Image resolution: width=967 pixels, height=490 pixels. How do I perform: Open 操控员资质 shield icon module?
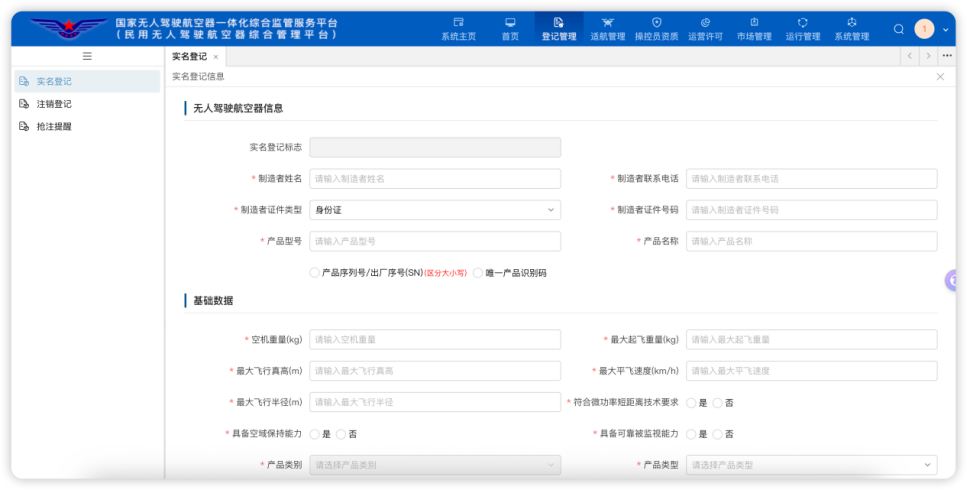tap(656, 28)
